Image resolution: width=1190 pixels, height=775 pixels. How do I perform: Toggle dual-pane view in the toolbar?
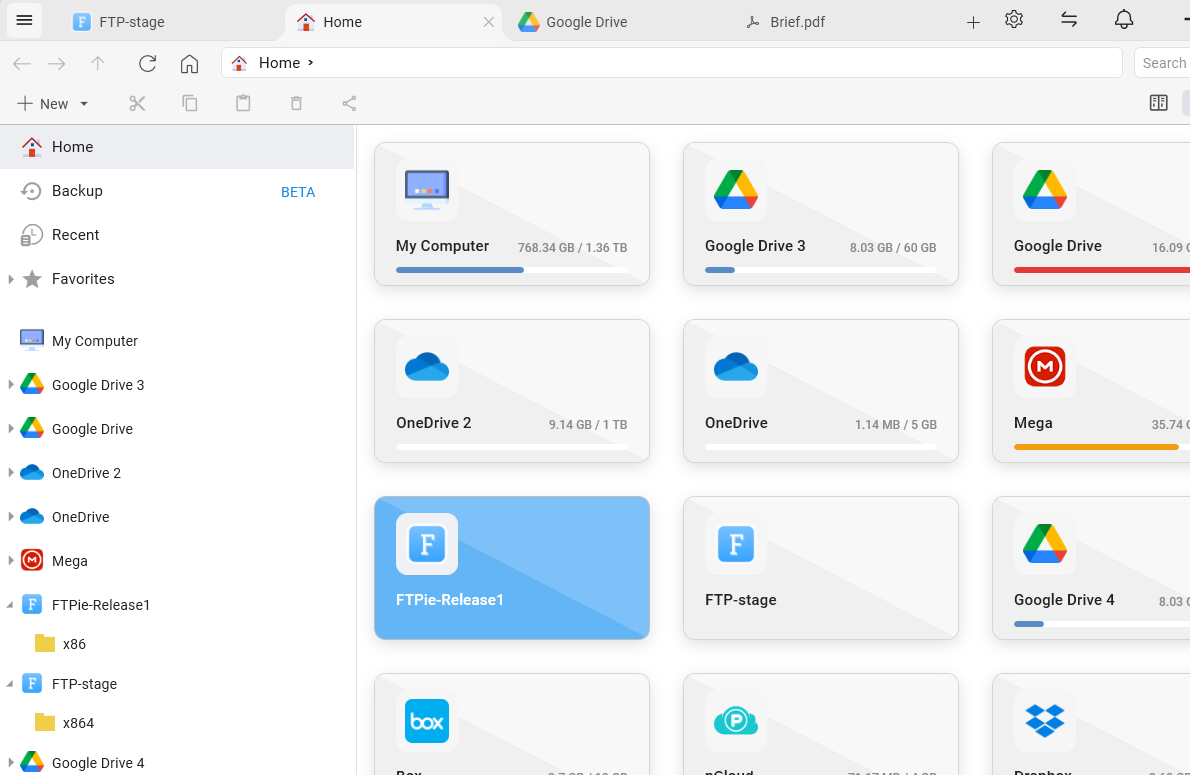[1158, 103]
